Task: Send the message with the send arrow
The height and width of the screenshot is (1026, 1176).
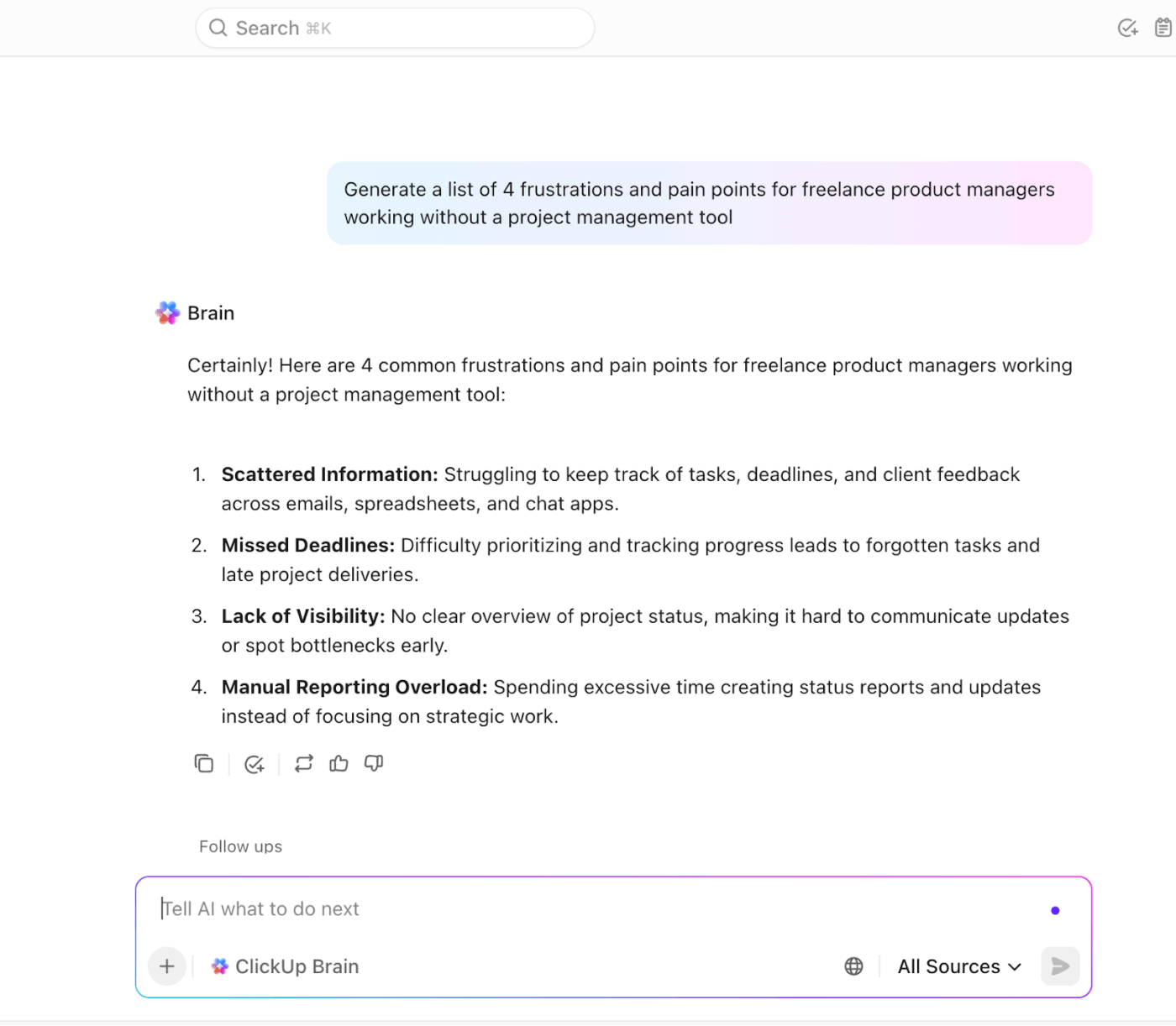Action: (x=1059, y=966)
